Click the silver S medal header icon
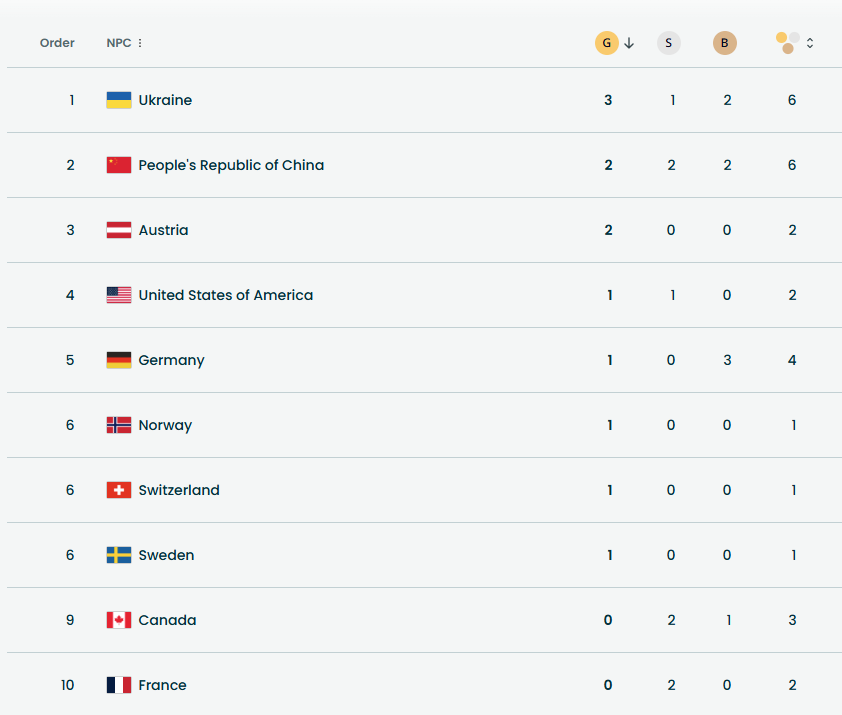Screen dimensions: 842x715 point(669,43)
